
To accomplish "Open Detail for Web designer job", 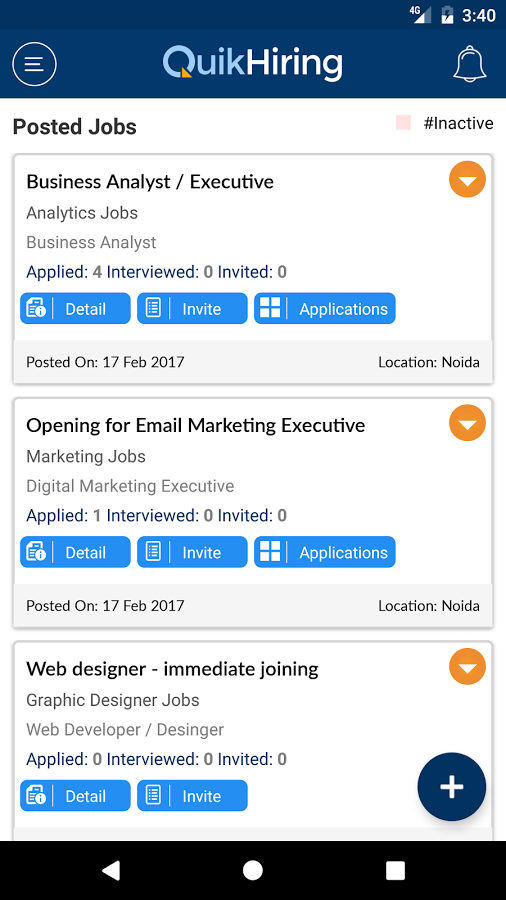I will pyautogui.click(x=76, y=796).
